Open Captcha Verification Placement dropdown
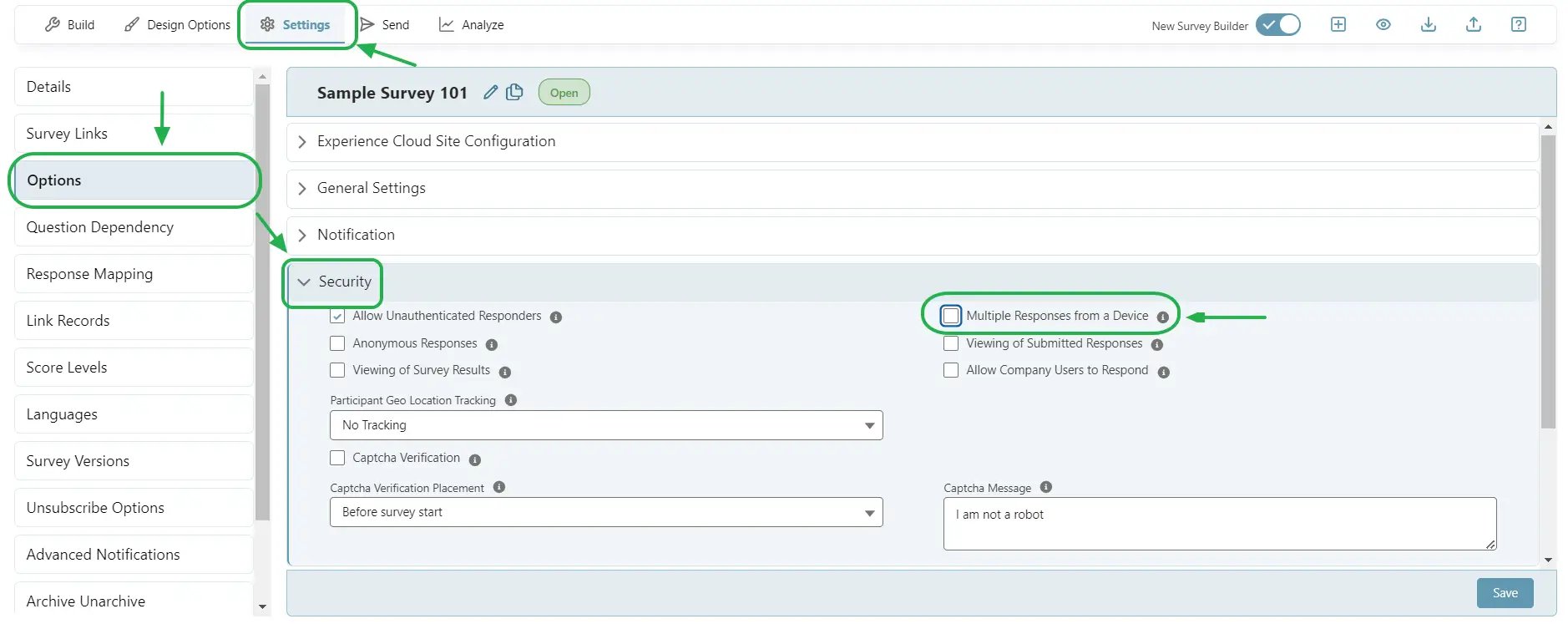This screenshot has height=624, width=1568. (x=606, y=512)
